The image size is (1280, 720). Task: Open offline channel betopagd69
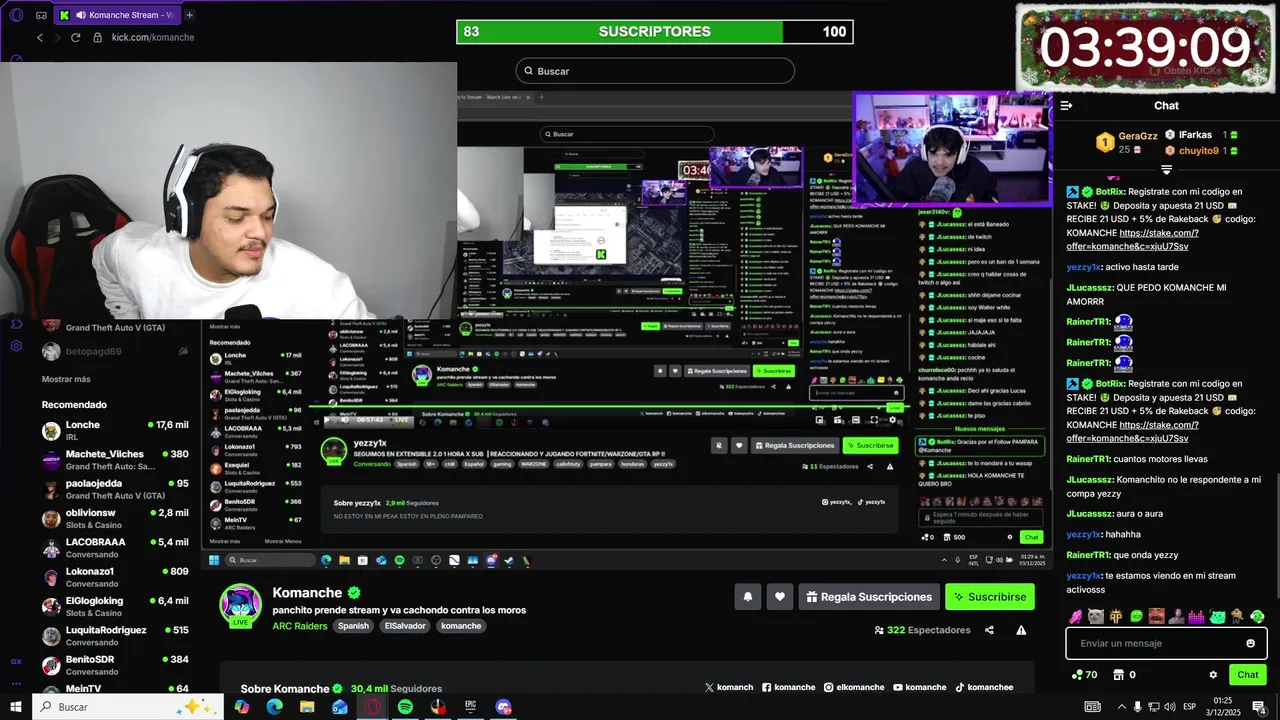coord(115,351)
